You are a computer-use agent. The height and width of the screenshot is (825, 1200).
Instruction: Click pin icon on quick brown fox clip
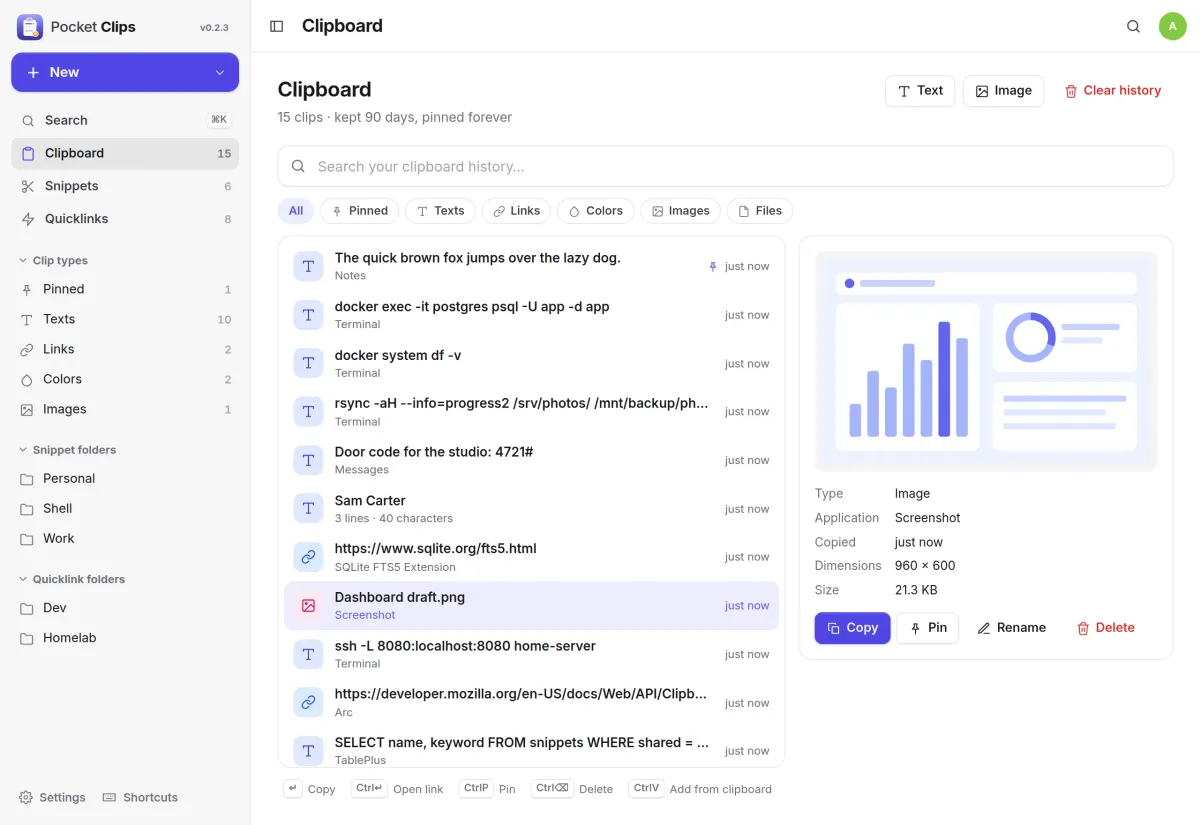pyautogui.click(x=713, y=266)
